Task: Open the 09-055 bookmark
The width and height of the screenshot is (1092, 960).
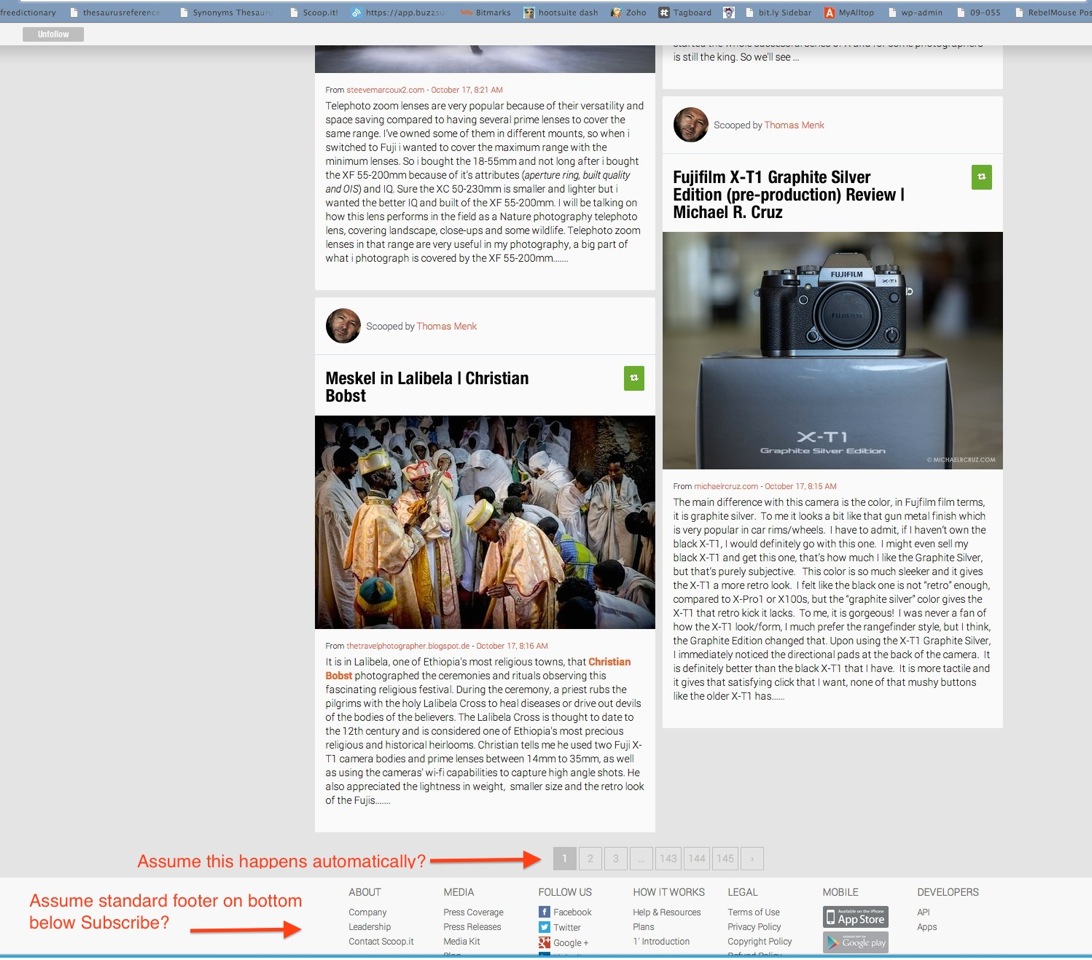Action: pyautogui.click(x=978, y=13)
